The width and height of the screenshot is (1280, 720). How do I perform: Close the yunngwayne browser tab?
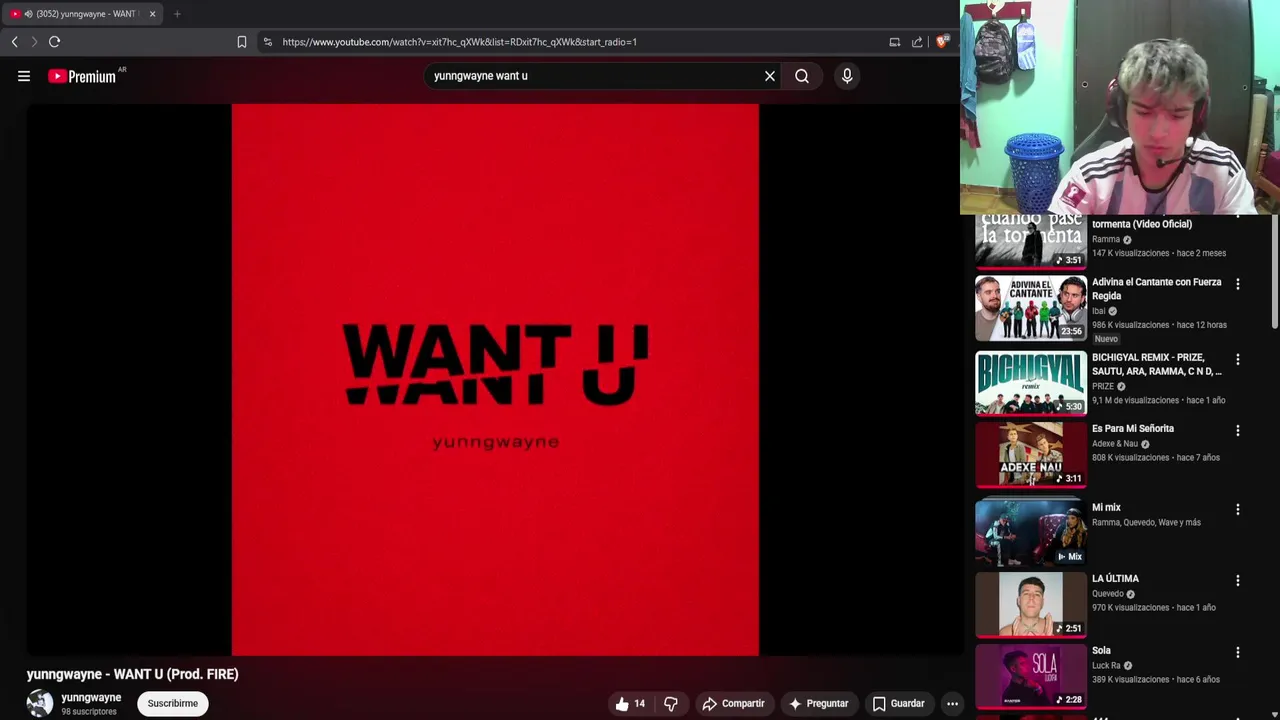pos(152,14)
